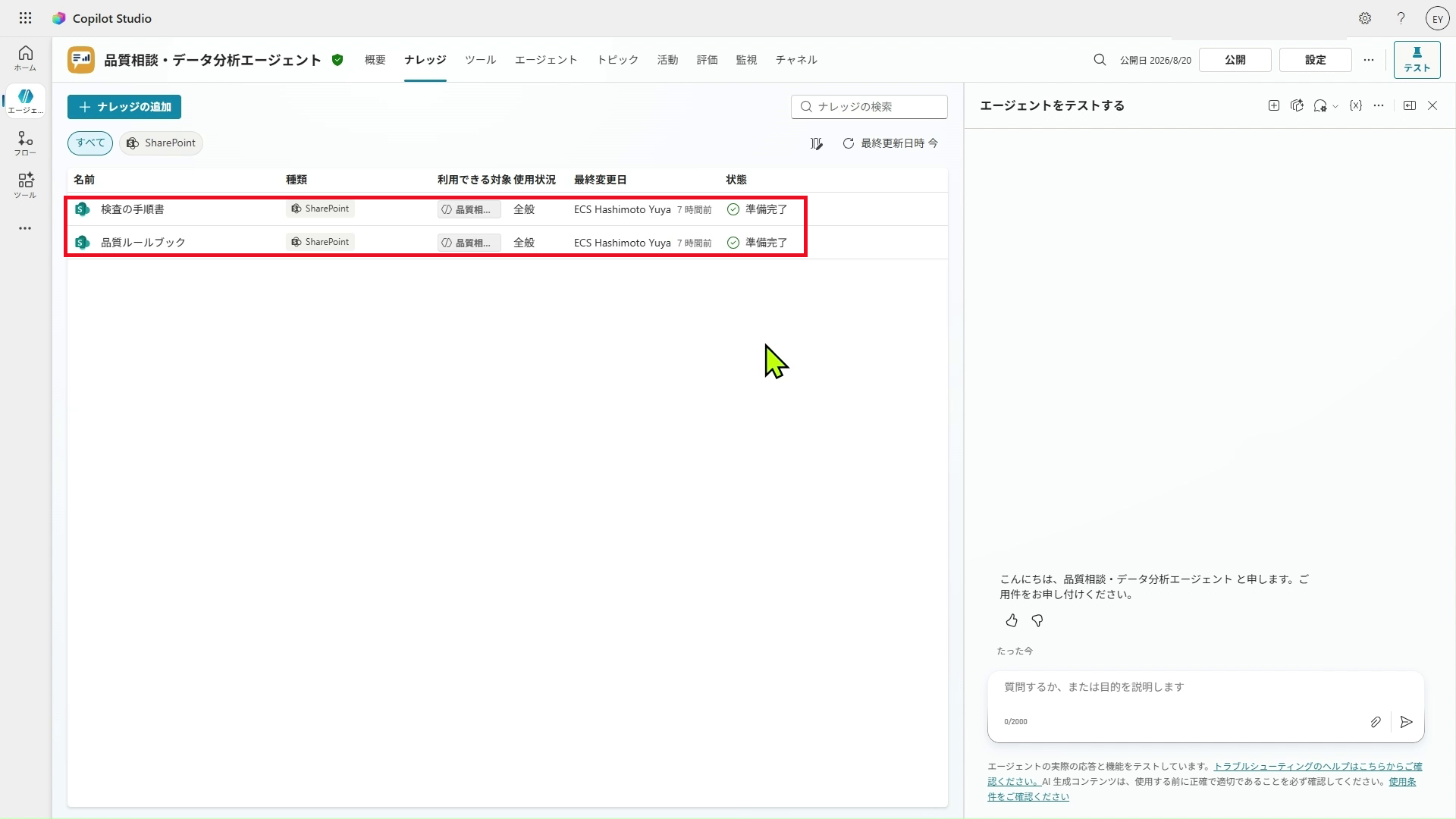This screenshot has height=819, width=1456.
Task: Refresh the knowledge list
Action: (x=849, y=143)
